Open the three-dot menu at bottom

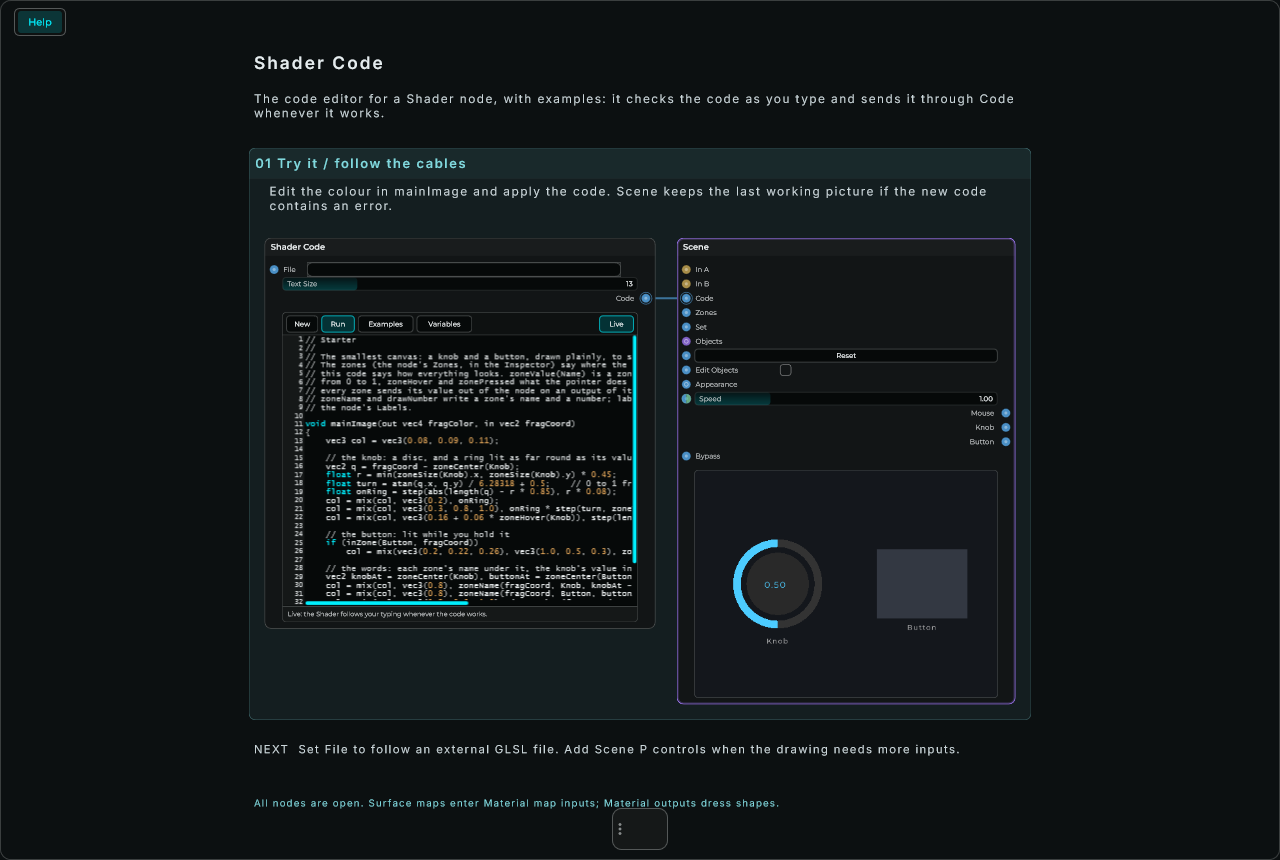(x=620, y=829)
